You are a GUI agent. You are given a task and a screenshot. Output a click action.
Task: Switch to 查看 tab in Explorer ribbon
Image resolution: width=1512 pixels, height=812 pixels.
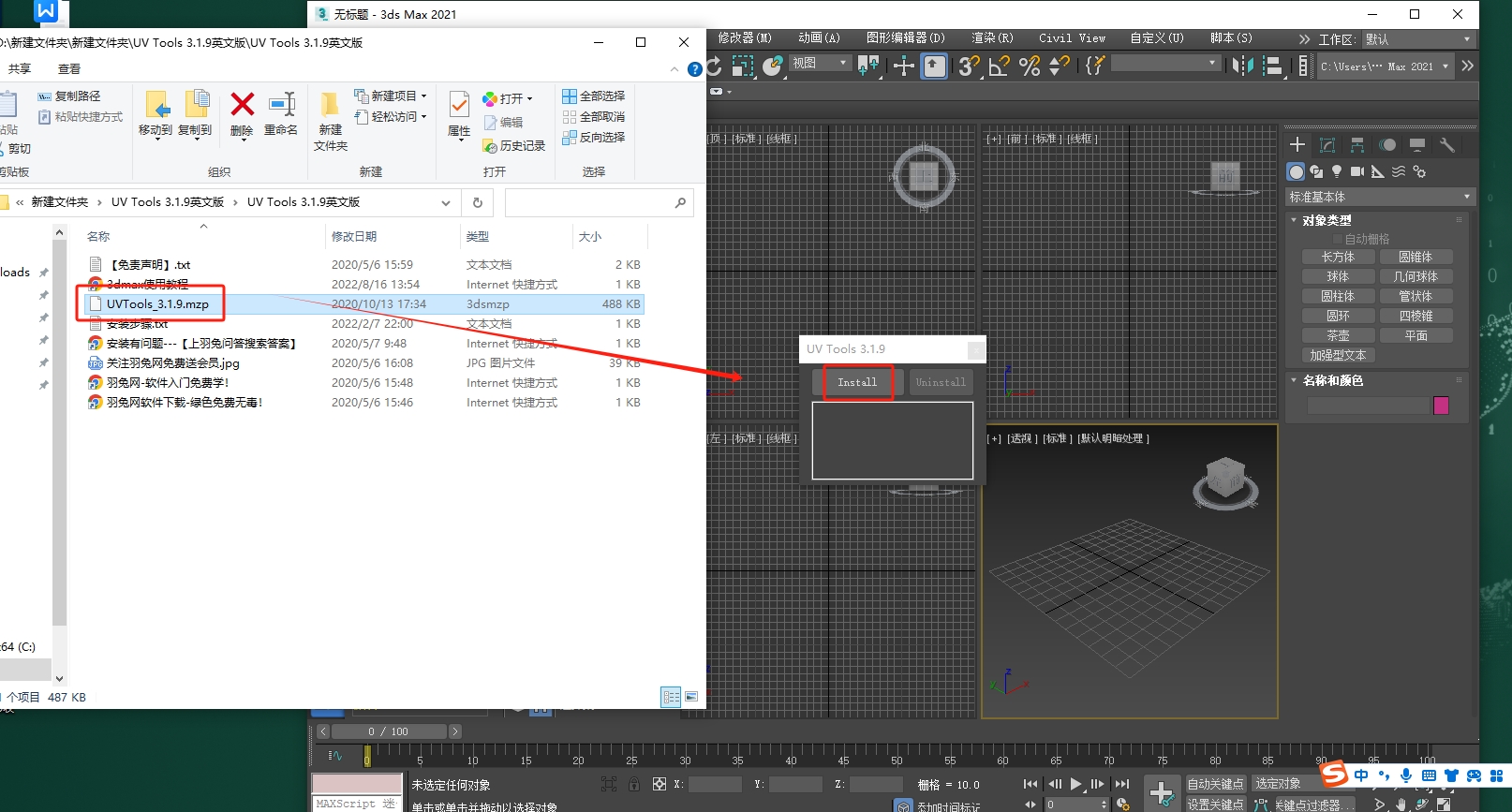point(69,69)
